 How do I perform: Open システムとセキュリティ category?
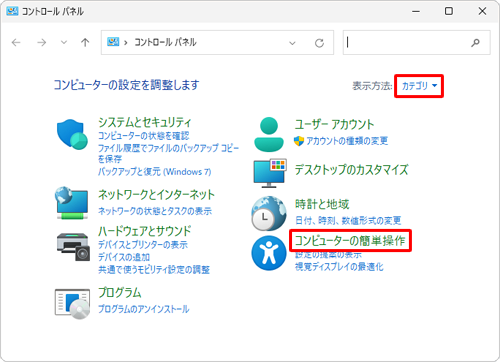(x=145, y=122)
